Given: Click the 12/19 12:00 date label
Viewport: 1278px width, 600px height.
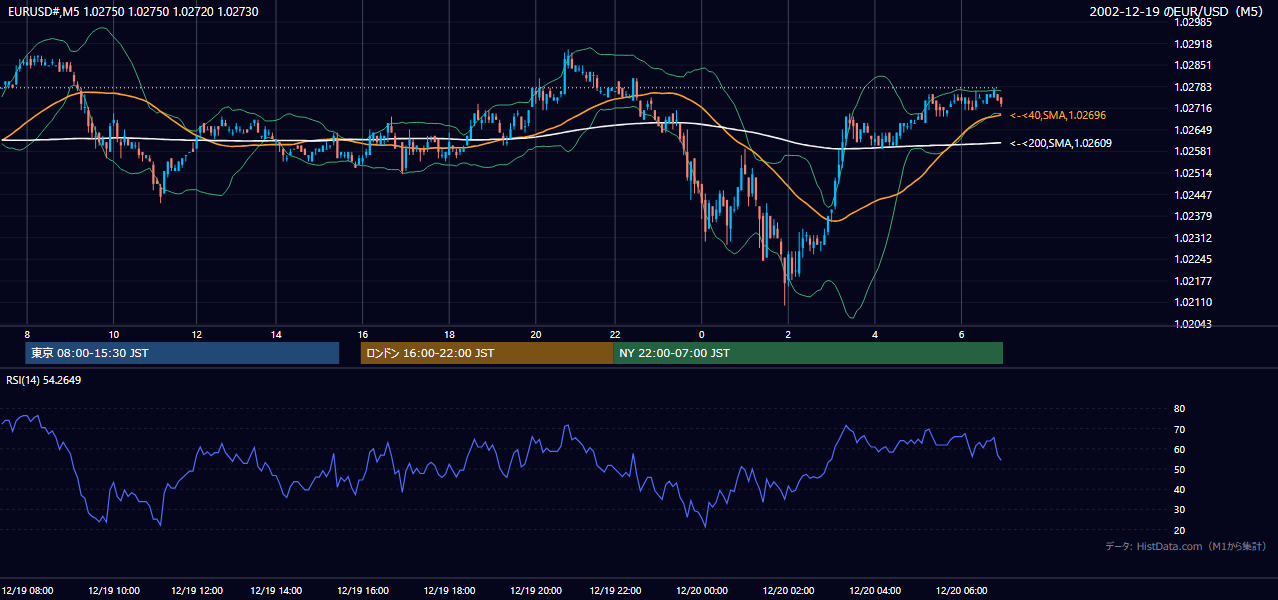Looking at the screenshot, I should tap(196, 591).
